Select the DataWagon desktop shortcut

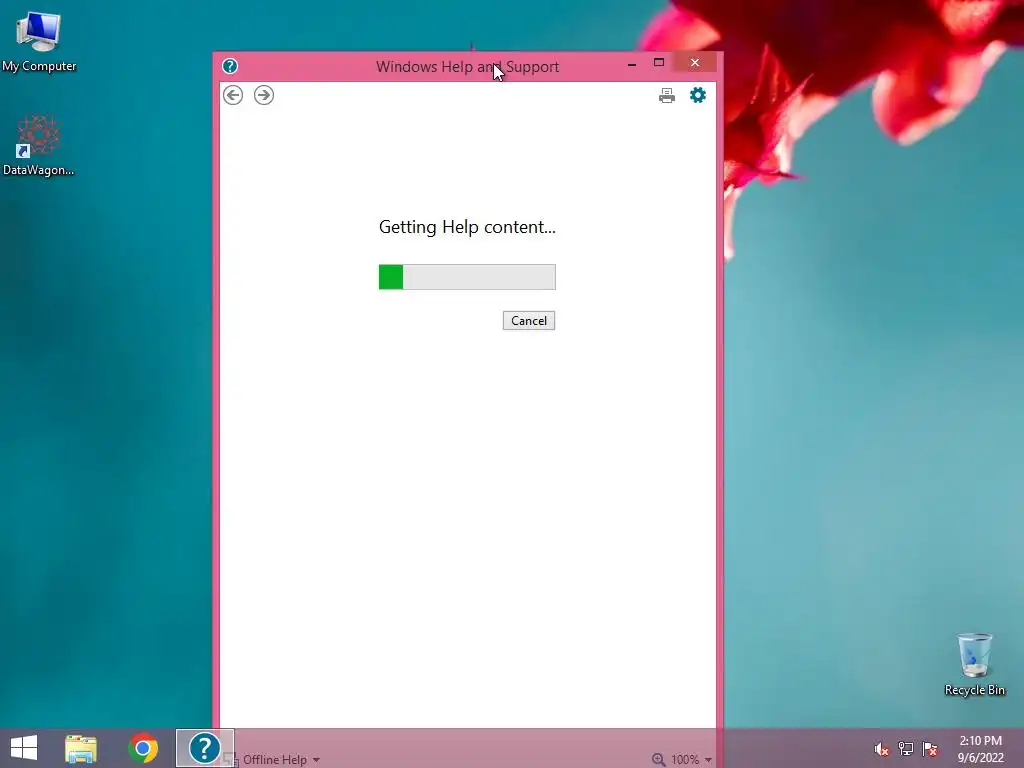click(39, 146)
